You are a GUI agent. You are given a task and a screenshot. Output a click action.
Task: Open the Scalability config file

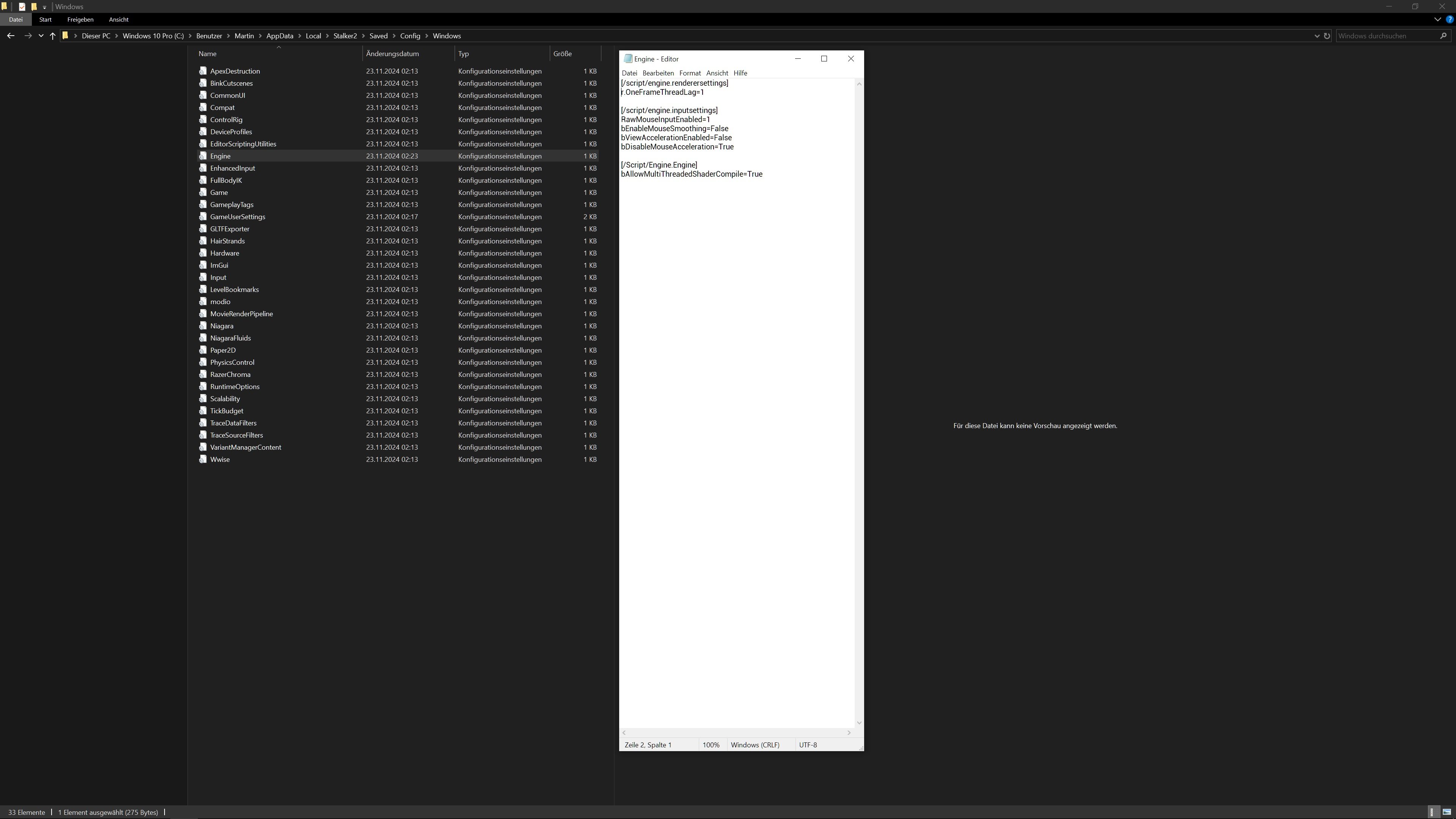pos(224,398)
